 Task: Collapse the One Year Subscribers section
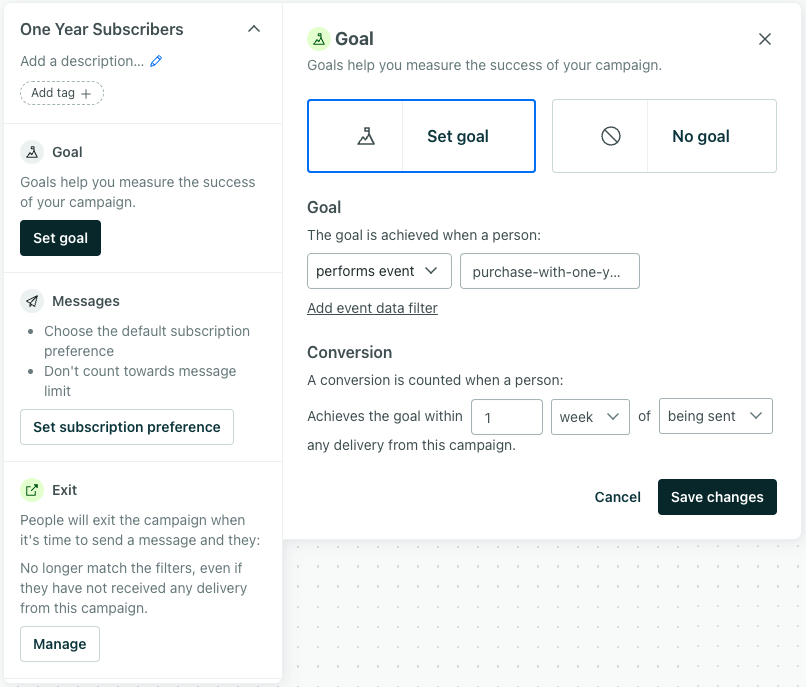click(254, 29)
